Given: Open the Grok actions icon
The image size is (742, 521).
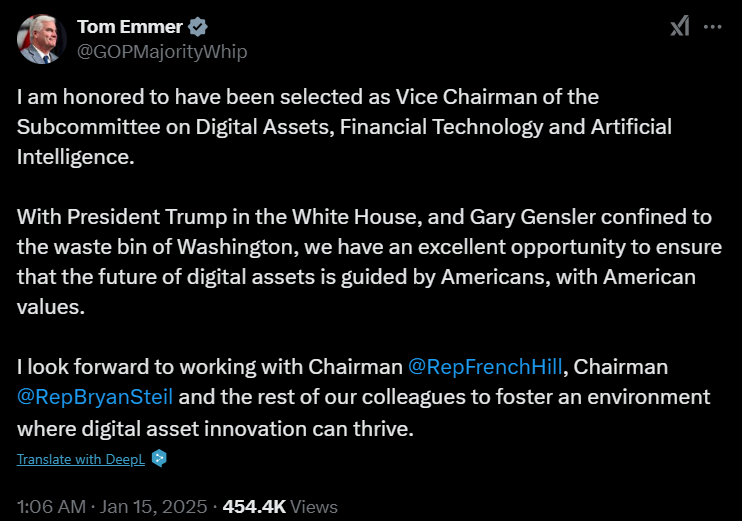Looking at the screenshot, I should 680,27.
